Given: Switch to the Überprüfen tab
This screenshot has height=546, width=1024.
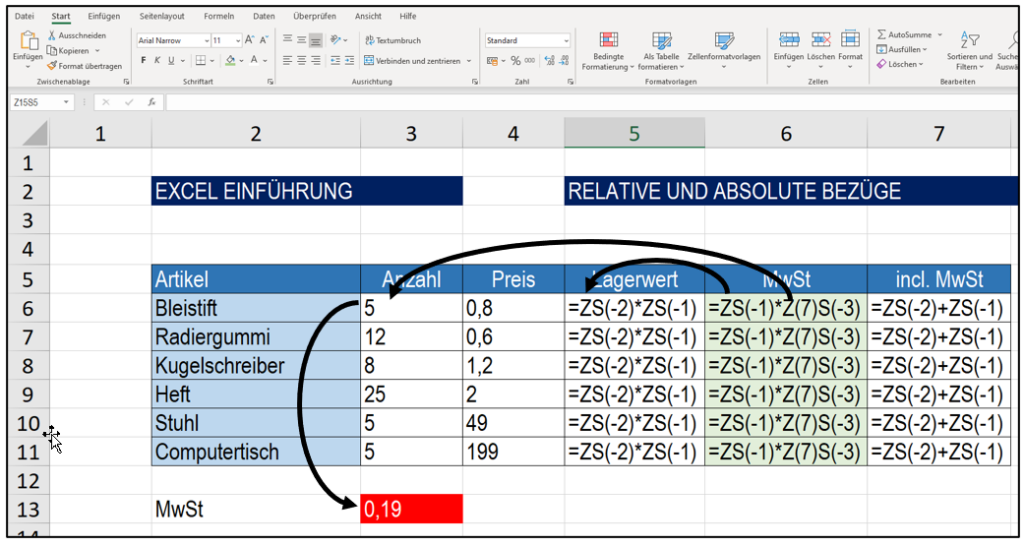Looking at the screenshot, I should tap(315, 16).
